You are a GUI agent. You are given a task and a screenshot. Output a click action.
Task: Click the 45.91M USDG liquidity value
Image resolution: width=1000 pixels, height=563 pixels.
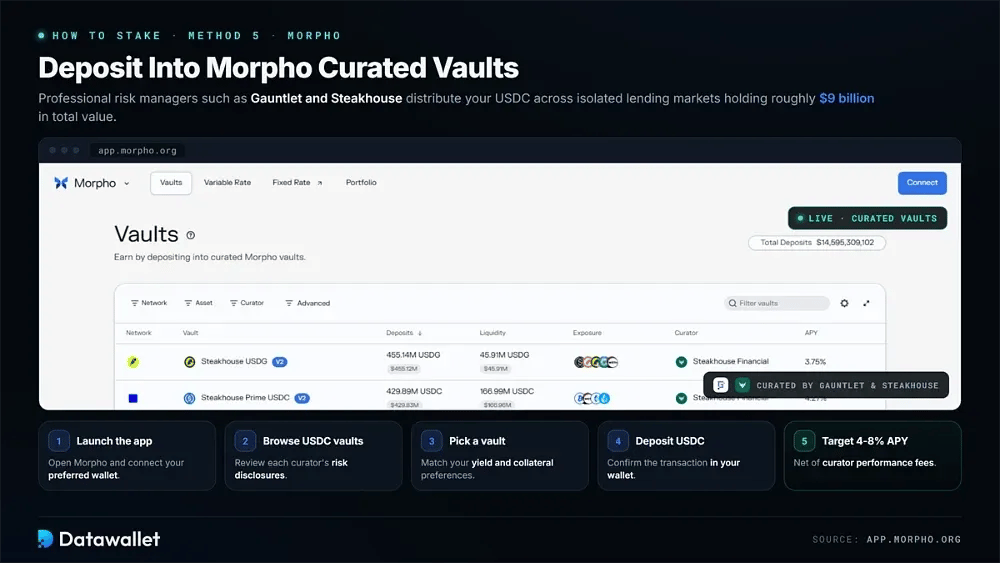[x=504, y=355]
